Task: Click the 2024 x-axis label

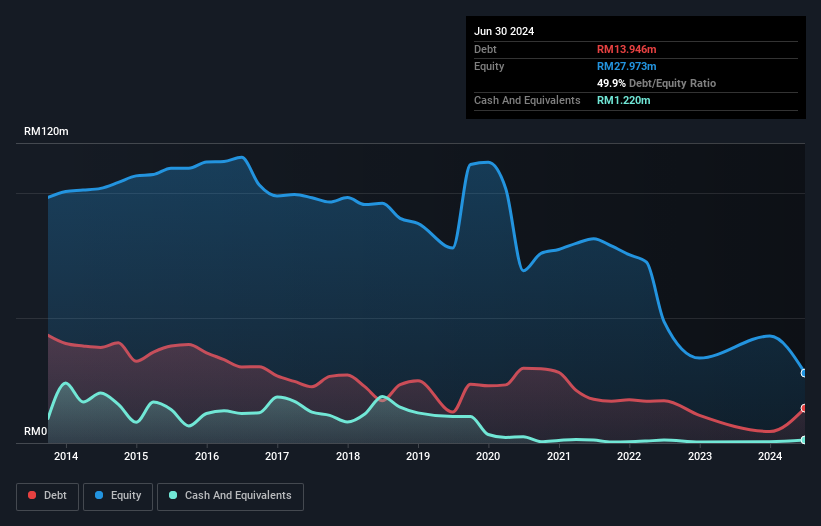Action: 770,456
